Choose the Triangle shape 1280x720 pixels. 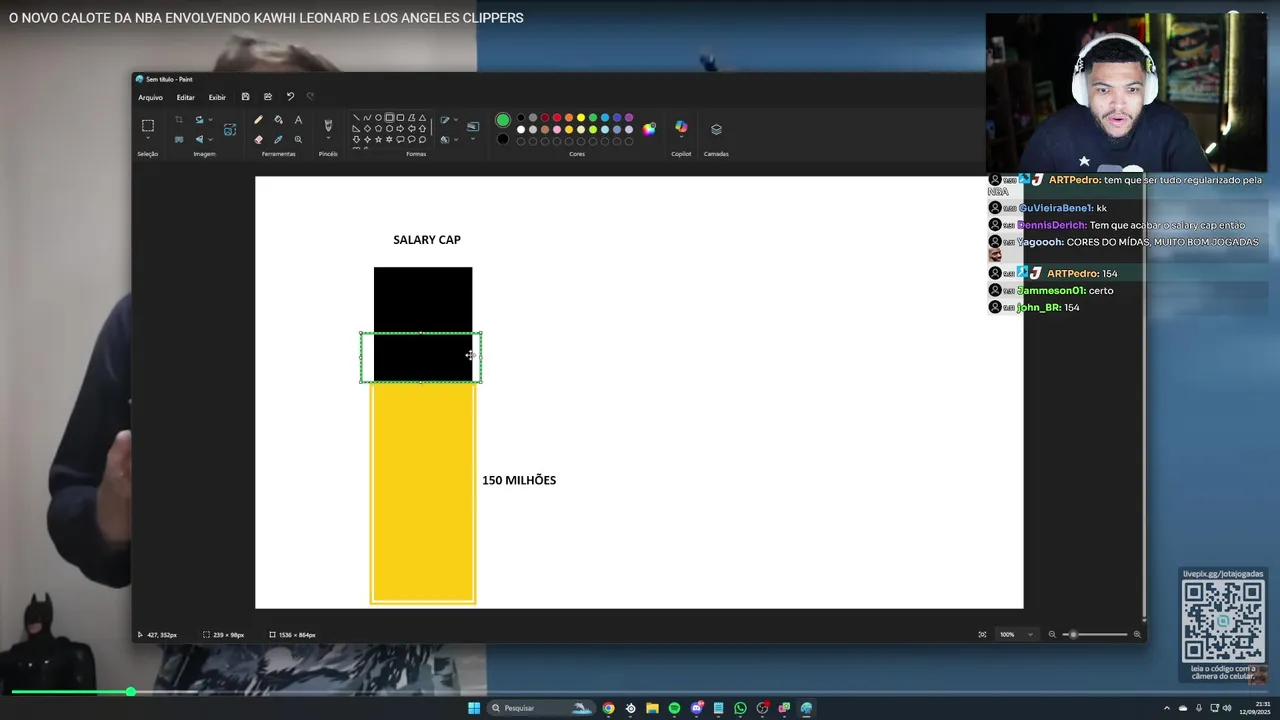(422, 118)
